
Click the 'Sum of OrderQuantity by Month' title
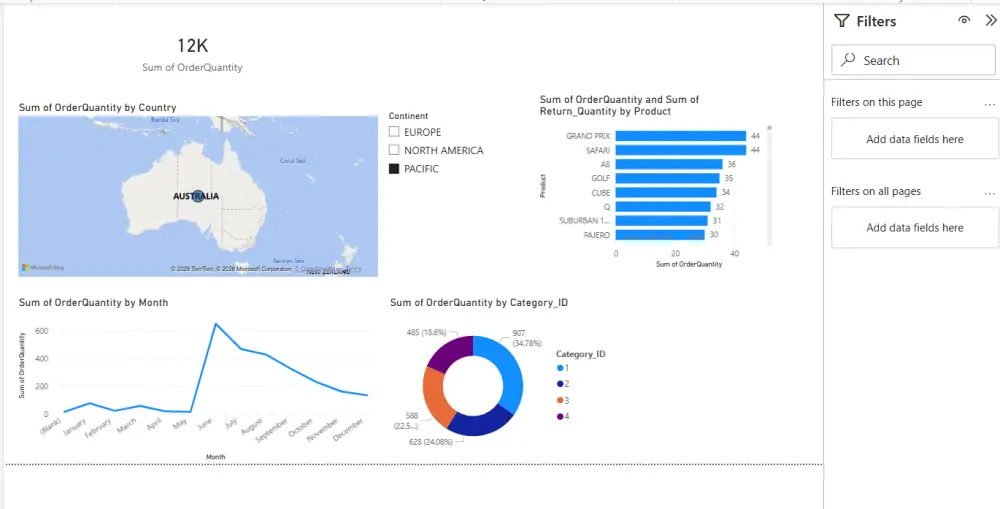tap(94, 302)
